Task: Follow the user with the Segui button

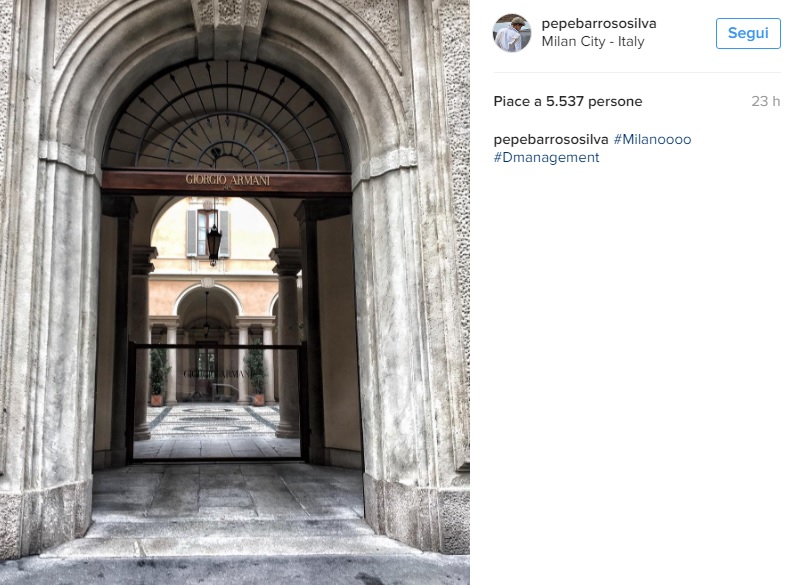Action: click(748, 33)
